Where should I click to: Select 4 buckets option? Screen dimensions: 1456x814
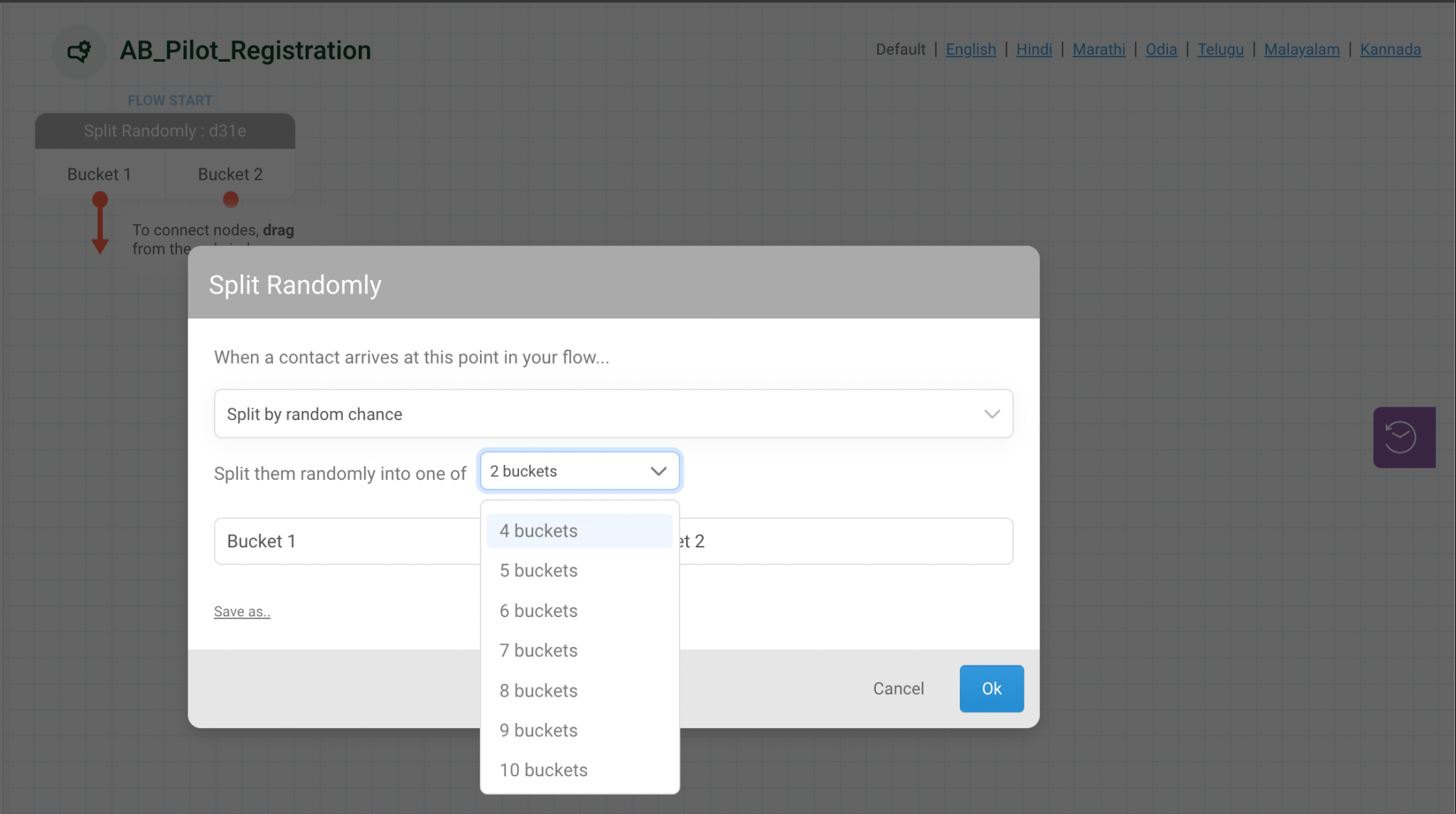(x=538, y=531)
